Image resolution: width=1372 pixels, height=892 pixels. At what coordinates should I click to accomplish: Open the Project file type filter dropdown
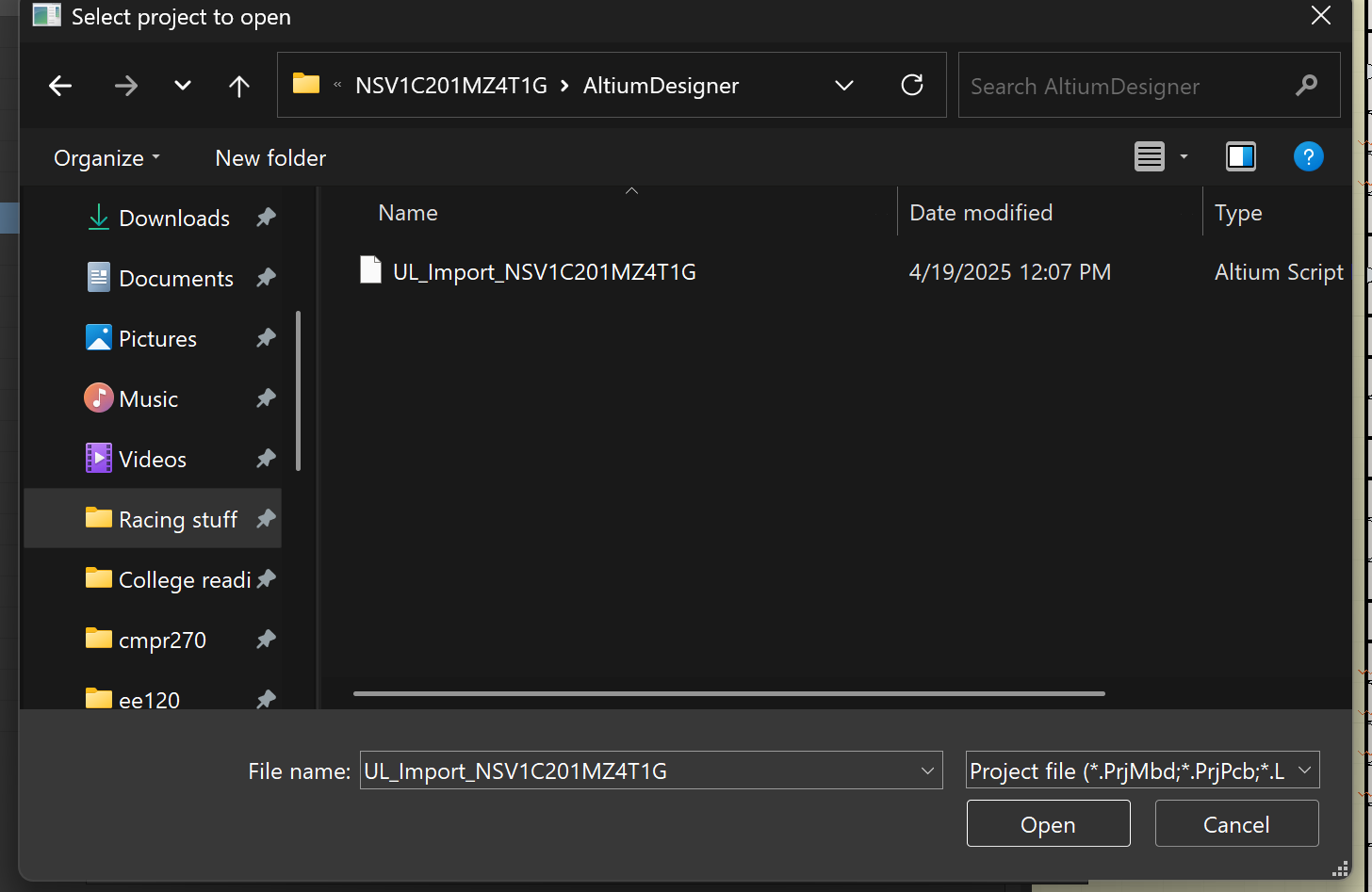[1143, 770]
